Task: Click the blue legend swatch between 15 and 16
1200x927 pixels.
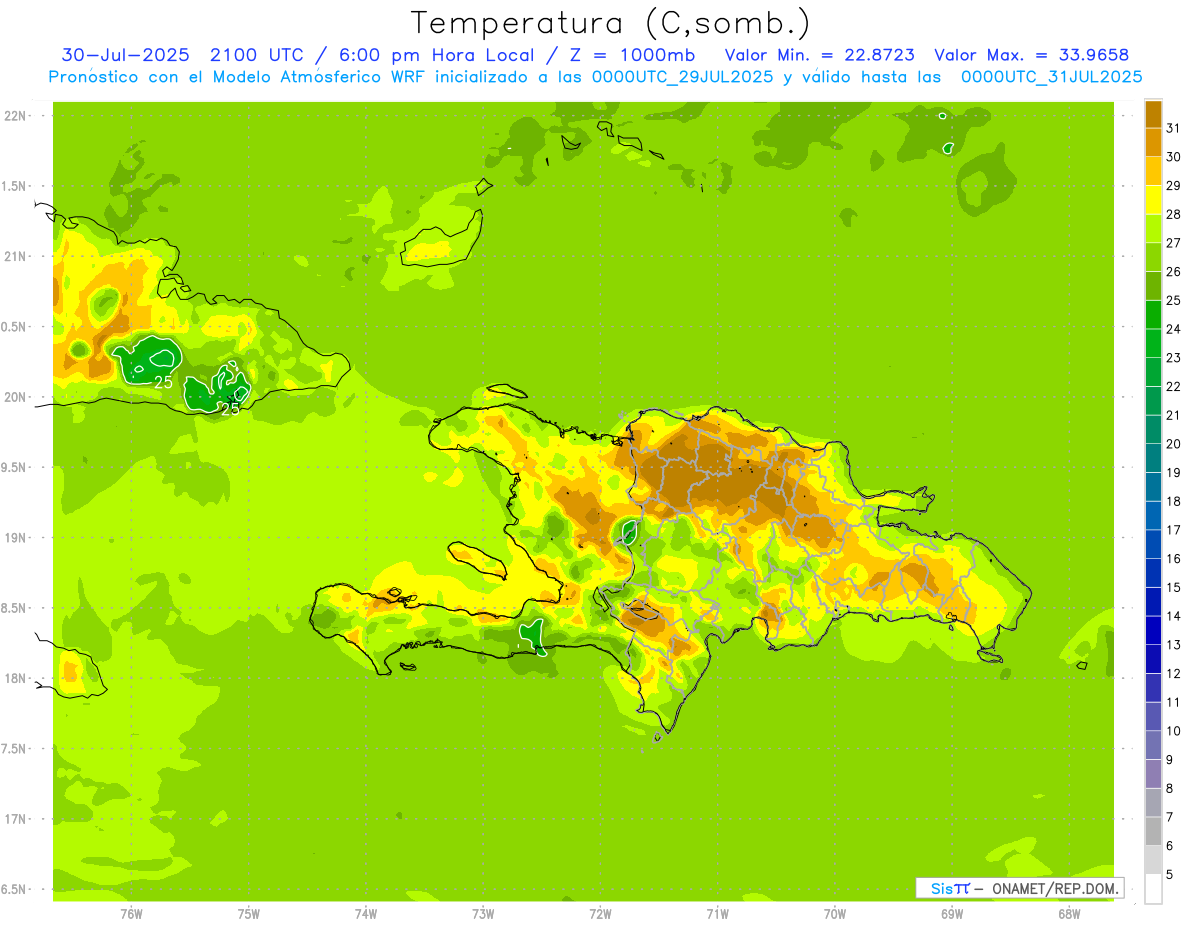Action: click(1153, 573)
